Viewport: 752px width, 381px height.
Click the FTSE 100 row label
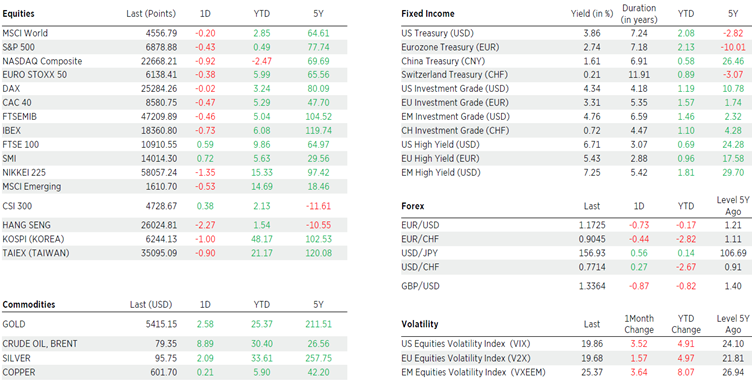click(x=21, y=145)
